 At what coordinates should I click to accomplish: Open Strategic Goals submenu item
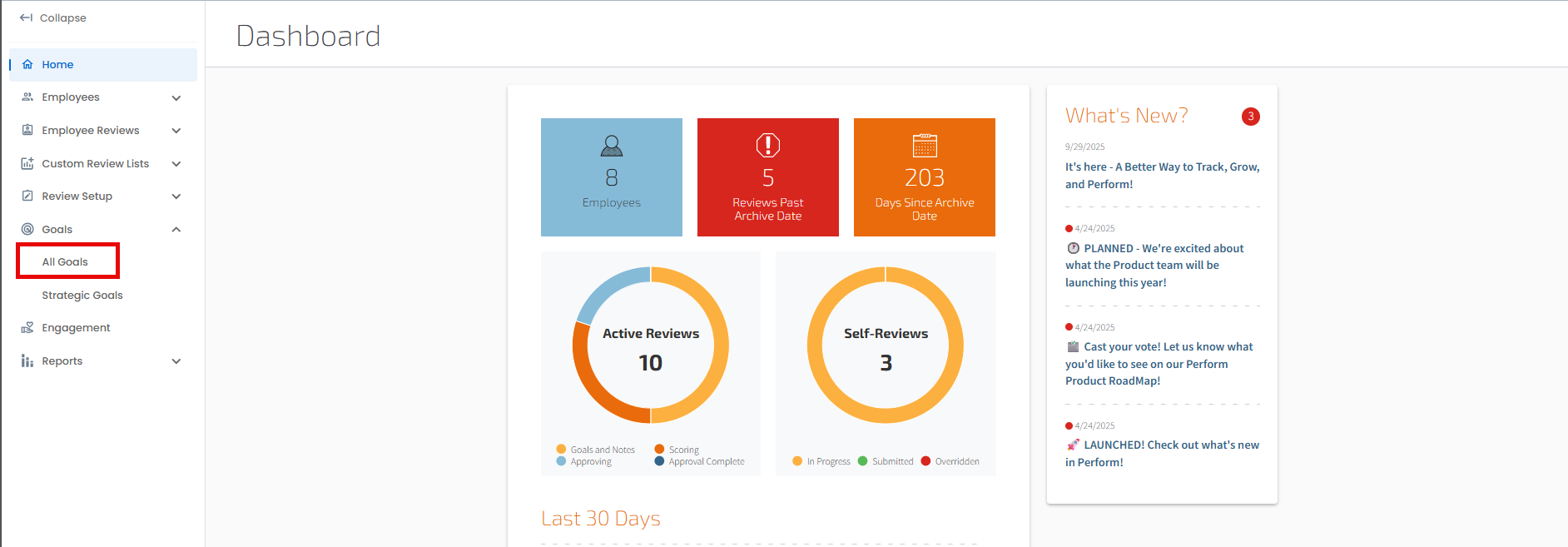click(x=82, y=295)
